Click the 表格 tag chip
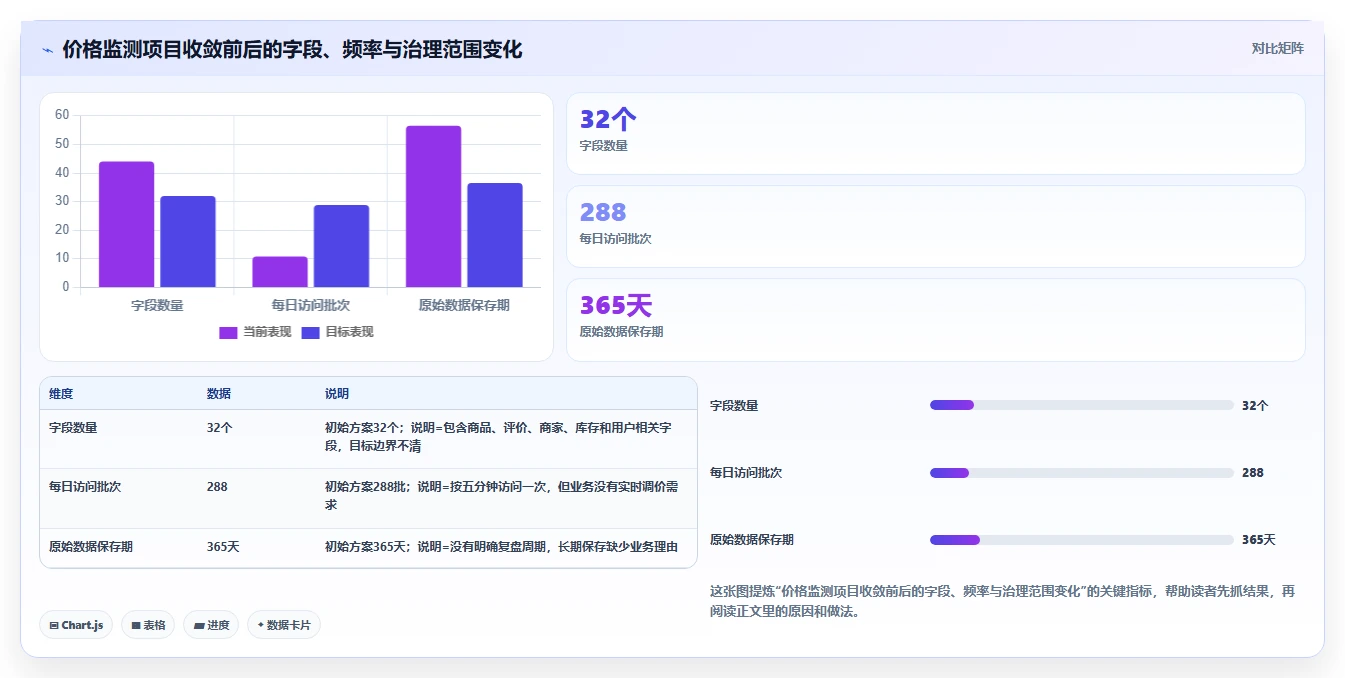This screenshot has width=1345, height=678. [x=148, y=625]
